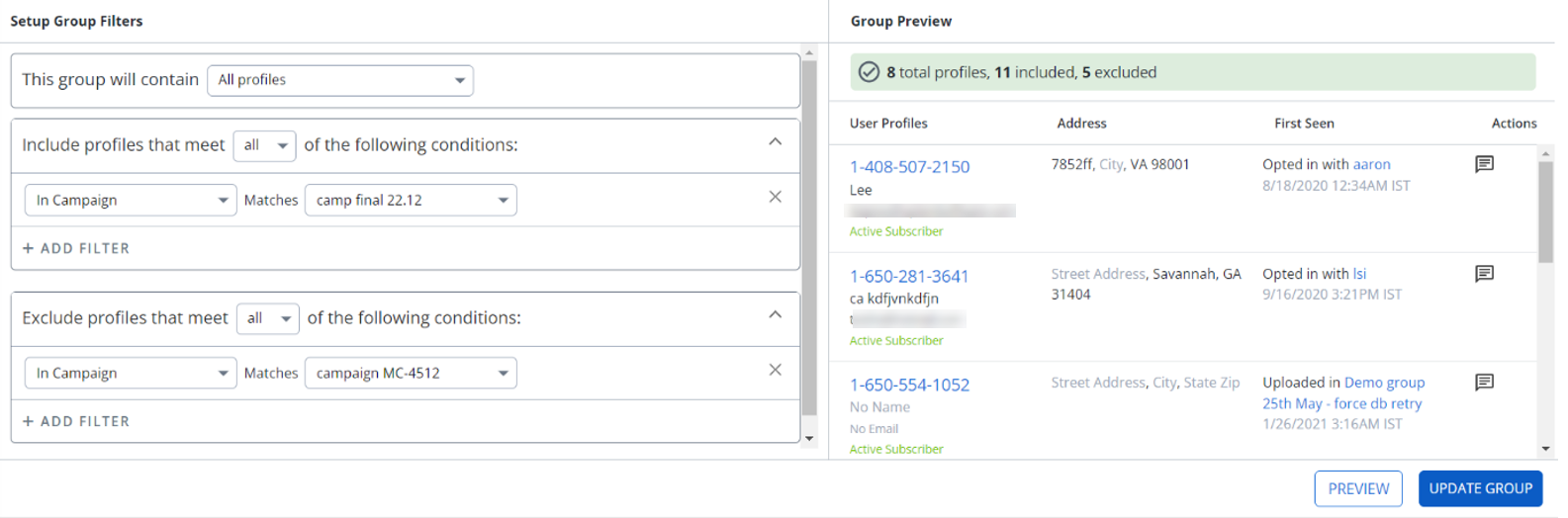Open exclude conditions 'all' dropdown
The image size is (1568, 518).
(267, 318)
